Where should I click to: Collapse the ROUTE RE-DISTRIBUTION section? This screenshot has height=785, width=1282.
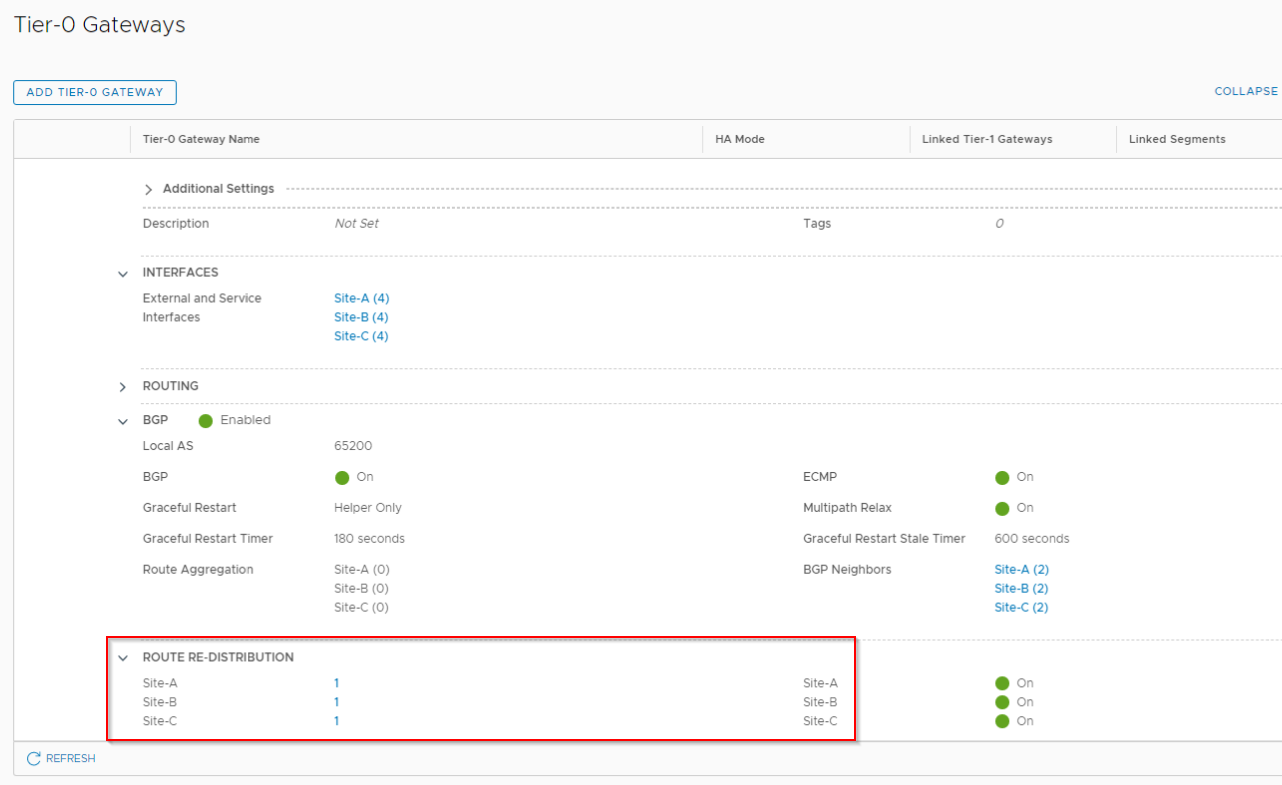point(123,658)
